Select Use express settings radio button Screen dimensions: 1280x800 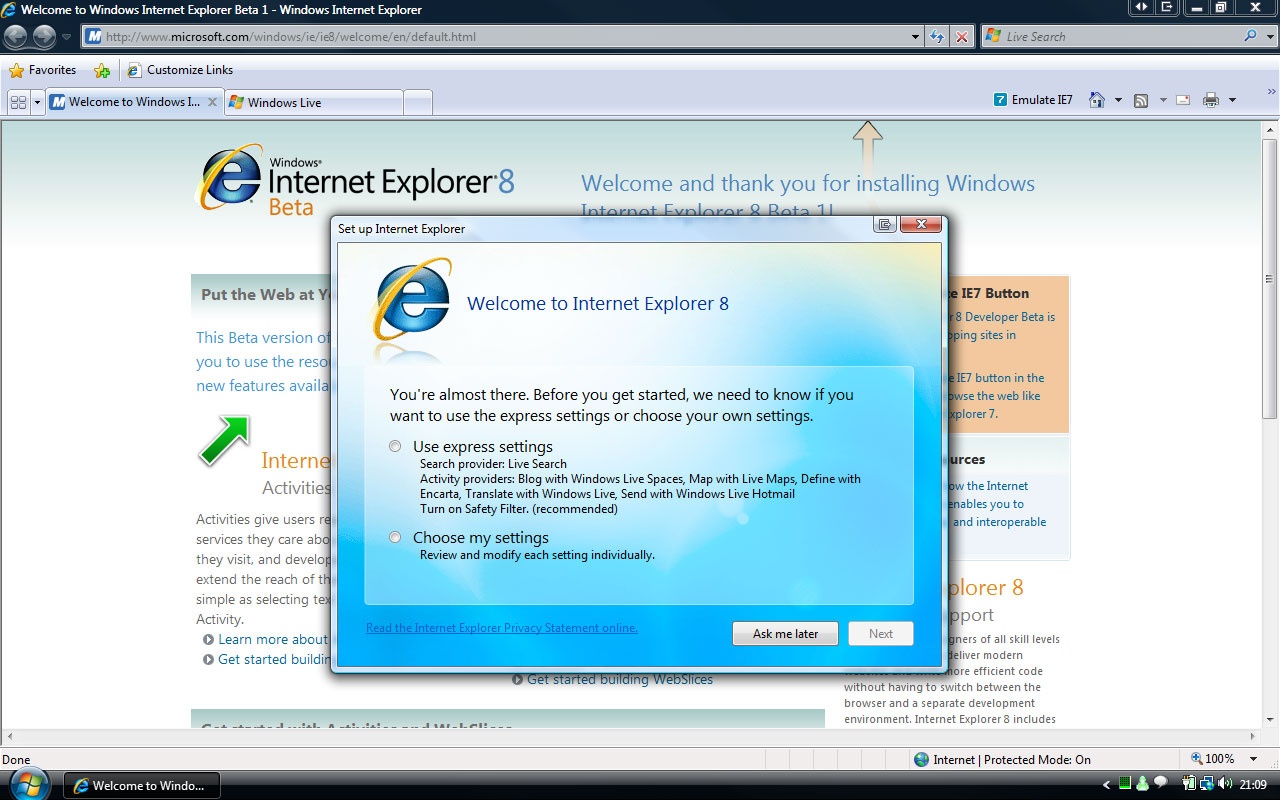coord(396,446)
